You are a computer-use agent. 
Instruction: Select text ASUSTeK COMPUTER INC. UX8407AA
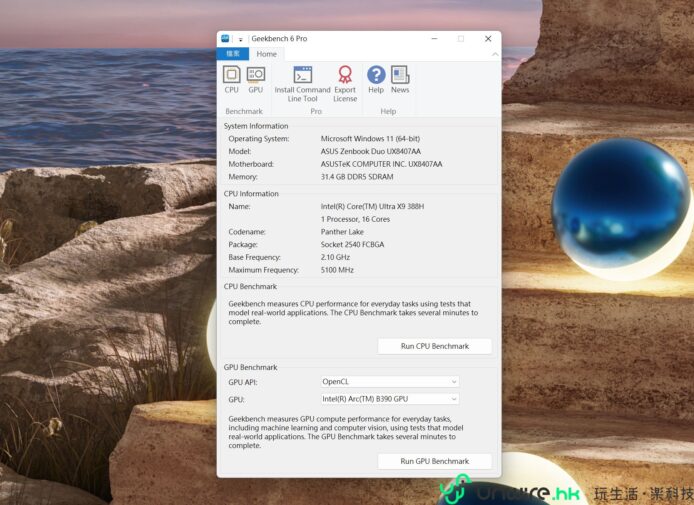pos(381,164)
